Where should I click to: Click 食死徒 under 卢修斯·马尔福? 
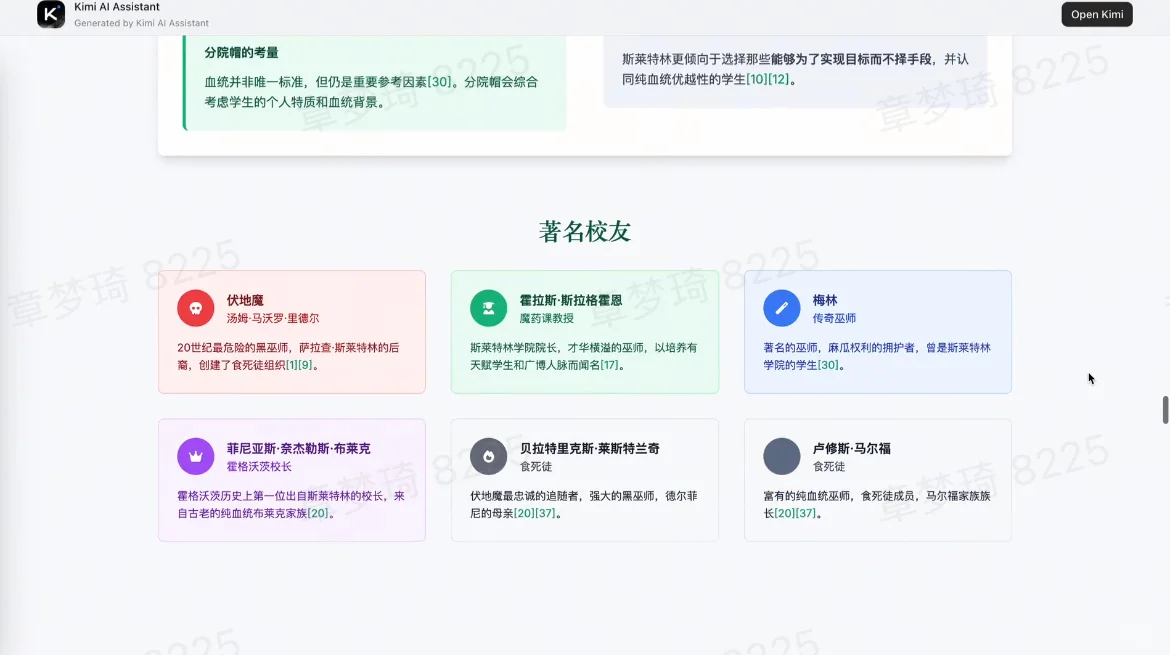[x=829, y=467]
